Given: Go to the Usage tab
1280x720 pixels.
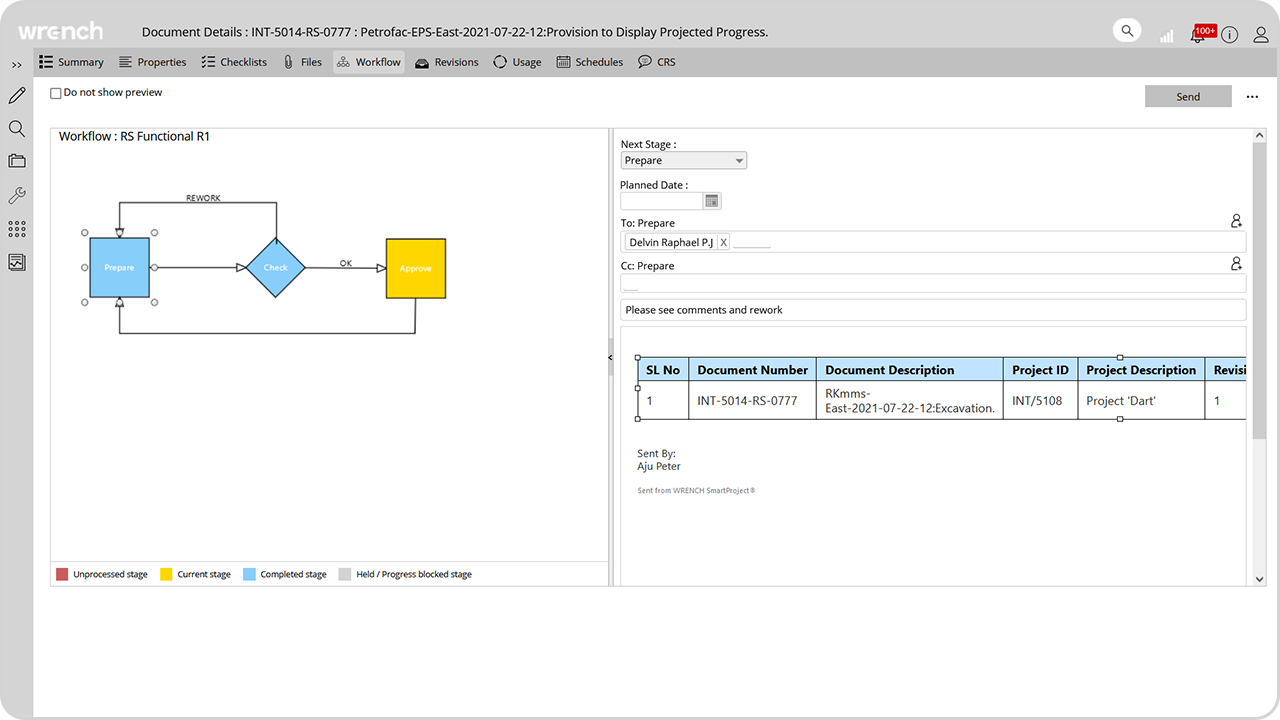Looking at the screenshot, I should (517, 62).
